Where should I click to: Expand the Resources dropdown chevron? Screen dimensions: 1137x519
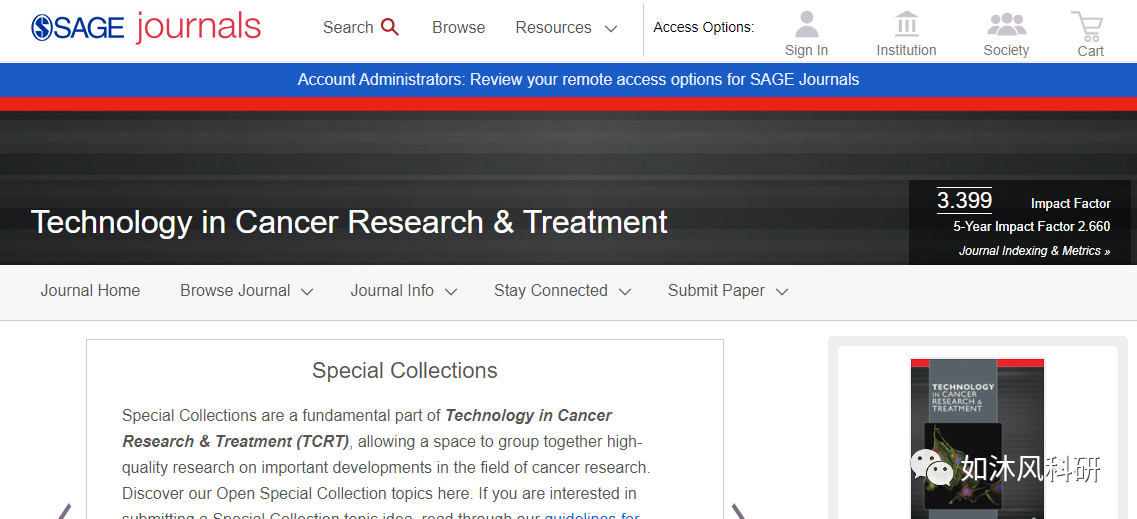pyautogui.click(x=611, y=29)
